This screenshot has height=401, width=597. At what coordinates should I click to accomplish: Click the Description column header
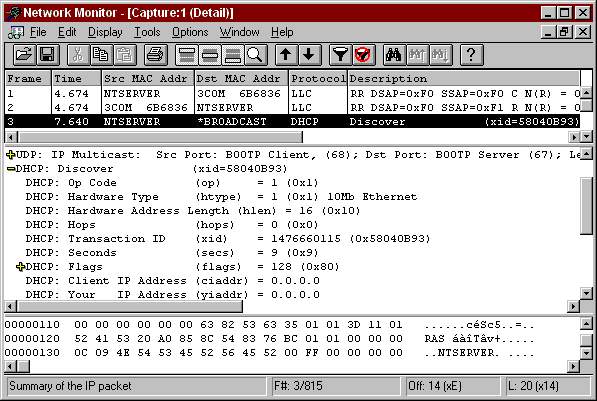click(464, 78)
